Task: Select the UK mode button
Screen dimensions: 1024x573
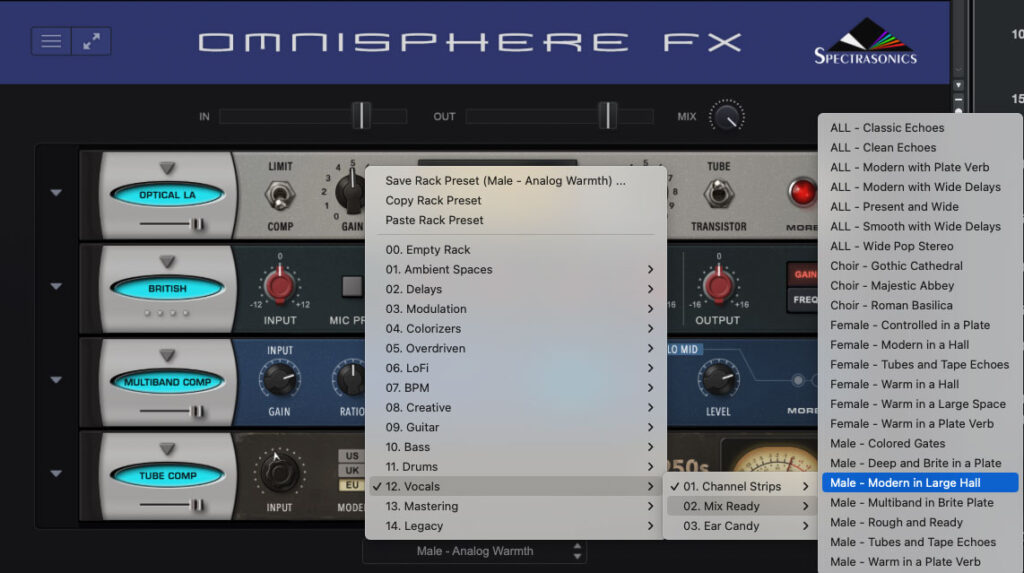Action: 352,470
